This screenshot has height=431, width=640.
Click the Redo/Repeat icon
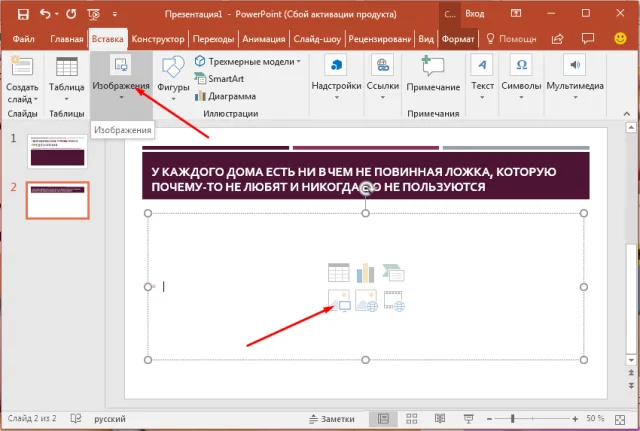71,14
